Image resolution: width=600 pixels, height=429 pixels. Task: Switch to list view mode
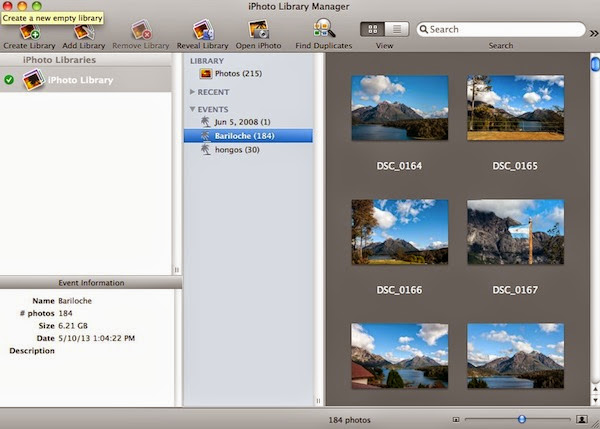[x=397, y=29]
